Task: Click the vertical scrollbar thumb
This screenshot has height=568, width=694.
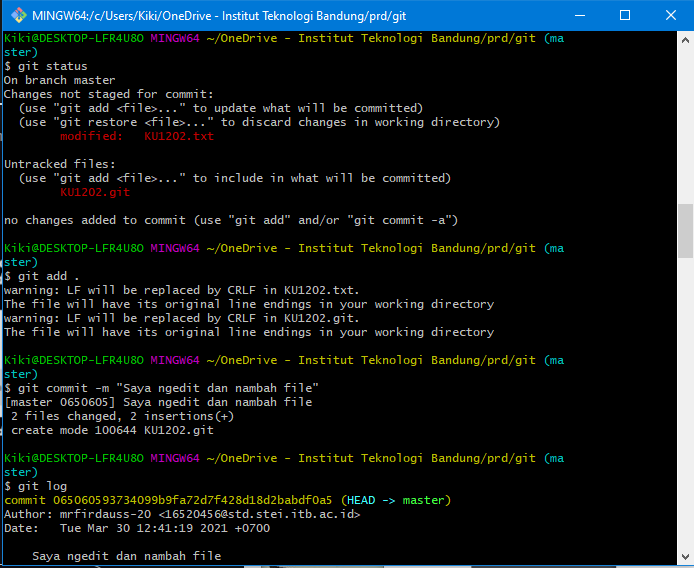Action: pyautogui.click(x=685, y=231)
